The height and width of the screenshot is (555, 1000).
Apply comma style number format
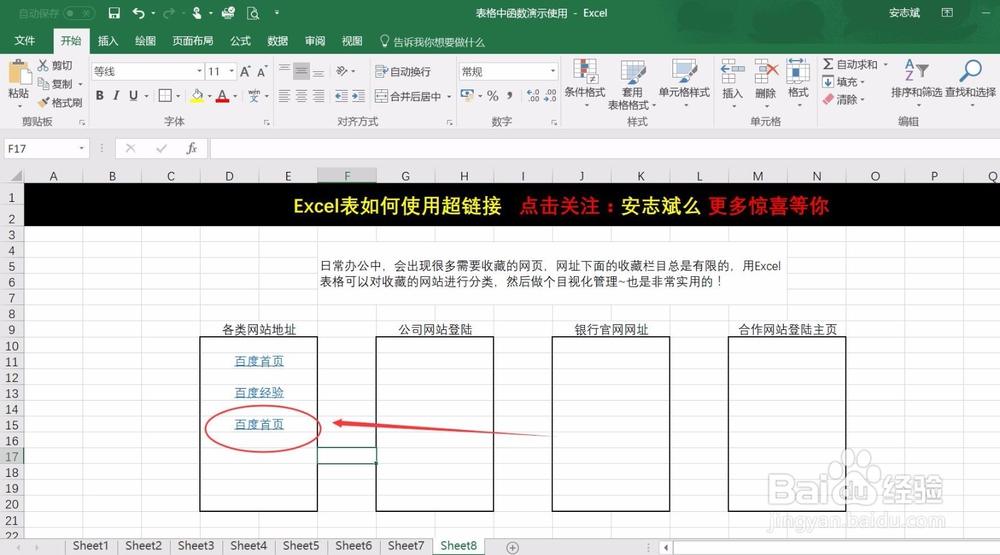coord(510,96)
